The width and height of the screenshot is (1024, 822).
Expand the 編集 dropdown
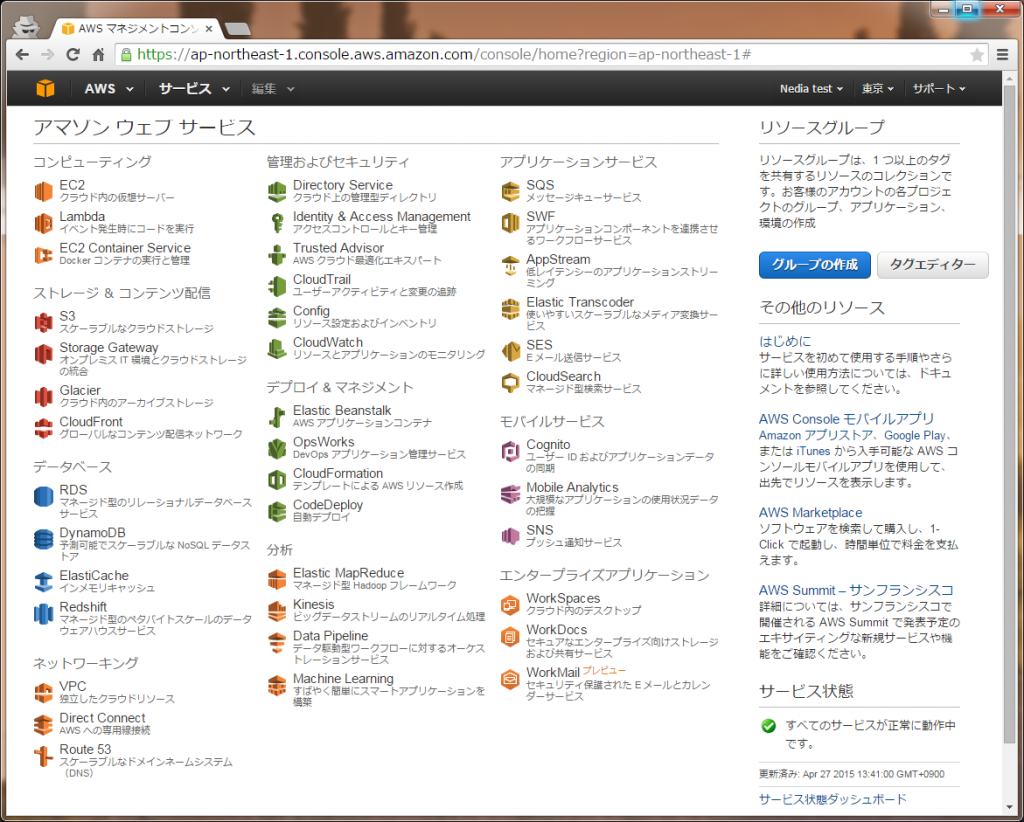(x=272, y=89)
